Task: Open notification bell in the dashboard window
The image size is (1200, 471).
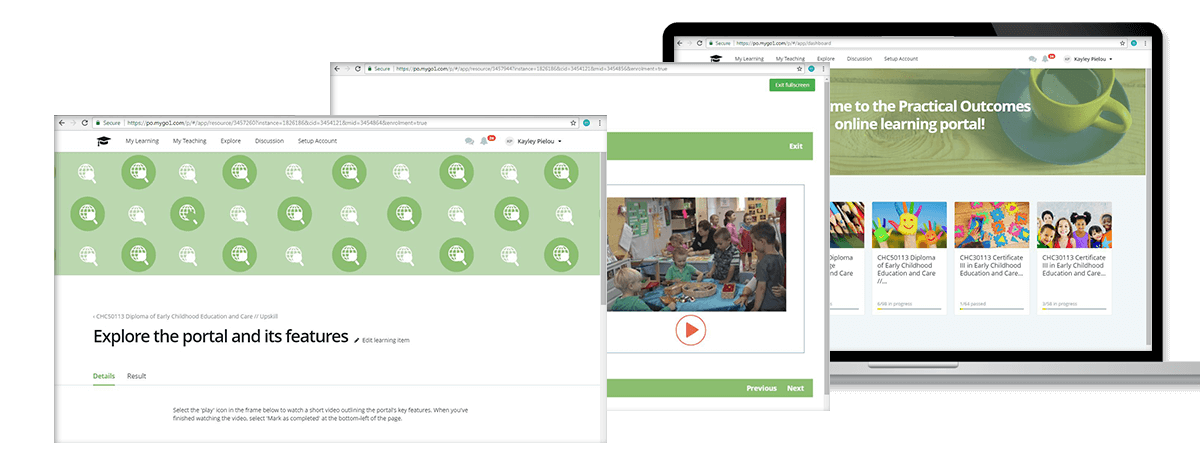Action: pos(1046,59)
